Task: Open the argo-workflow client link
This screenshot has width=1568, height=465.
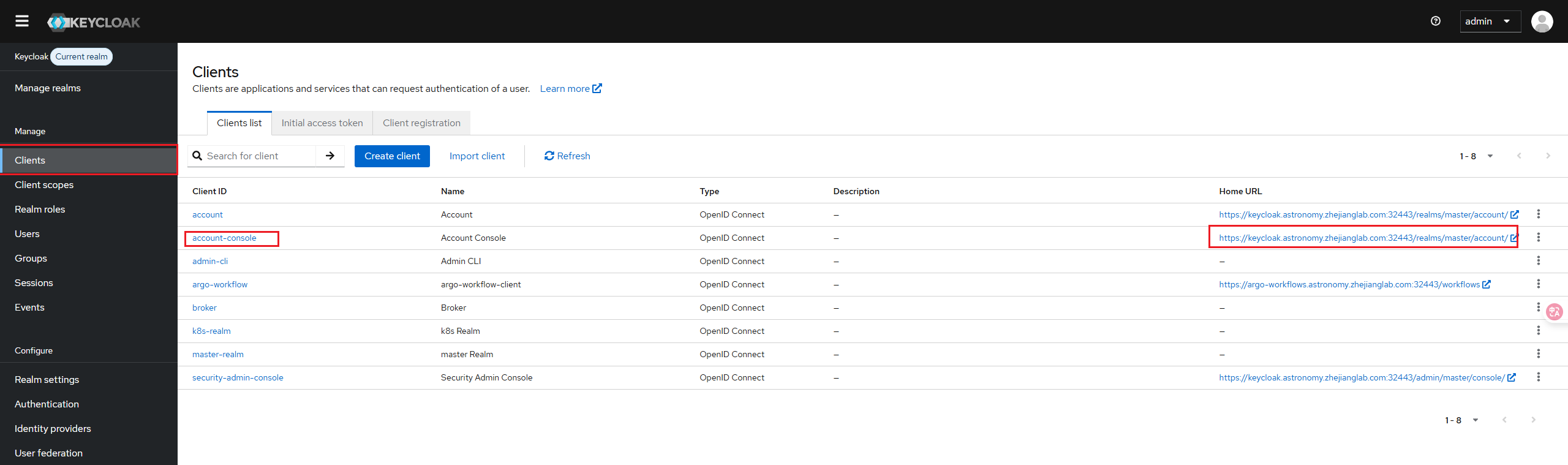Action: coord(220,284)
